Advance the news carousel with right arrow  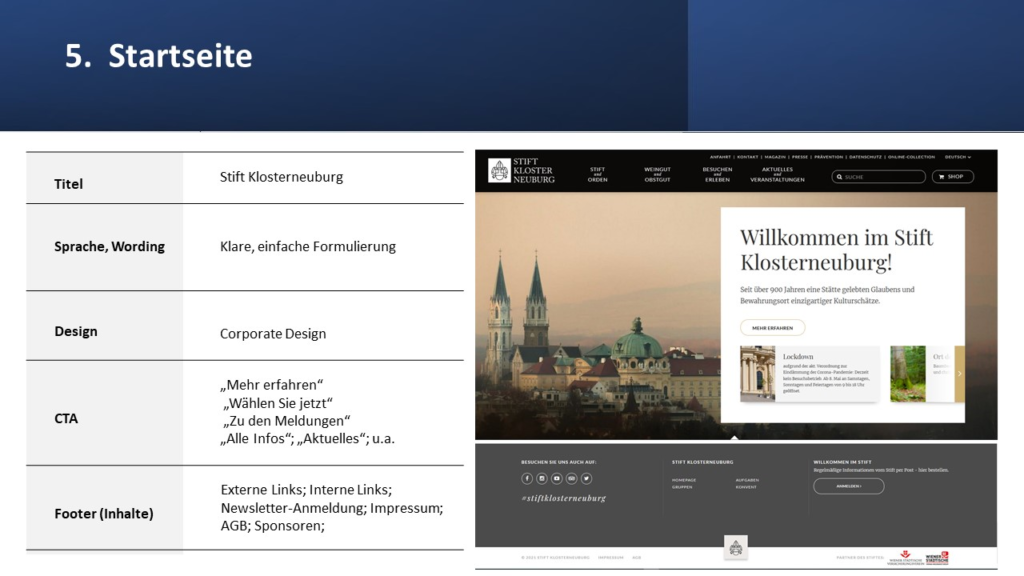coord(959,374)
